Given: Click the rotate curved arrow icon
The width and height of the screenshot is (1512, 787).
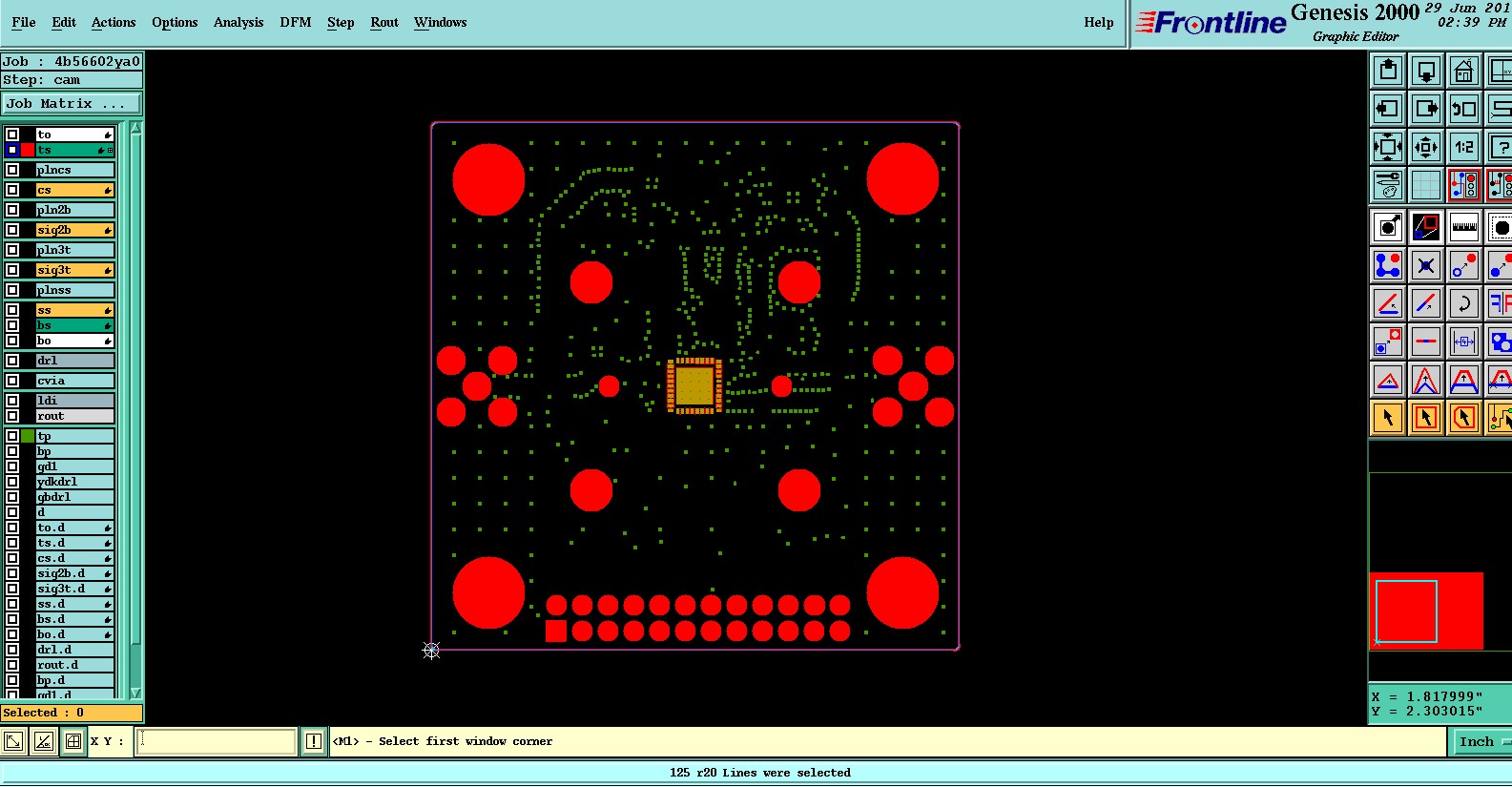Looking at the screenshot, I should tap(1464, 303).
